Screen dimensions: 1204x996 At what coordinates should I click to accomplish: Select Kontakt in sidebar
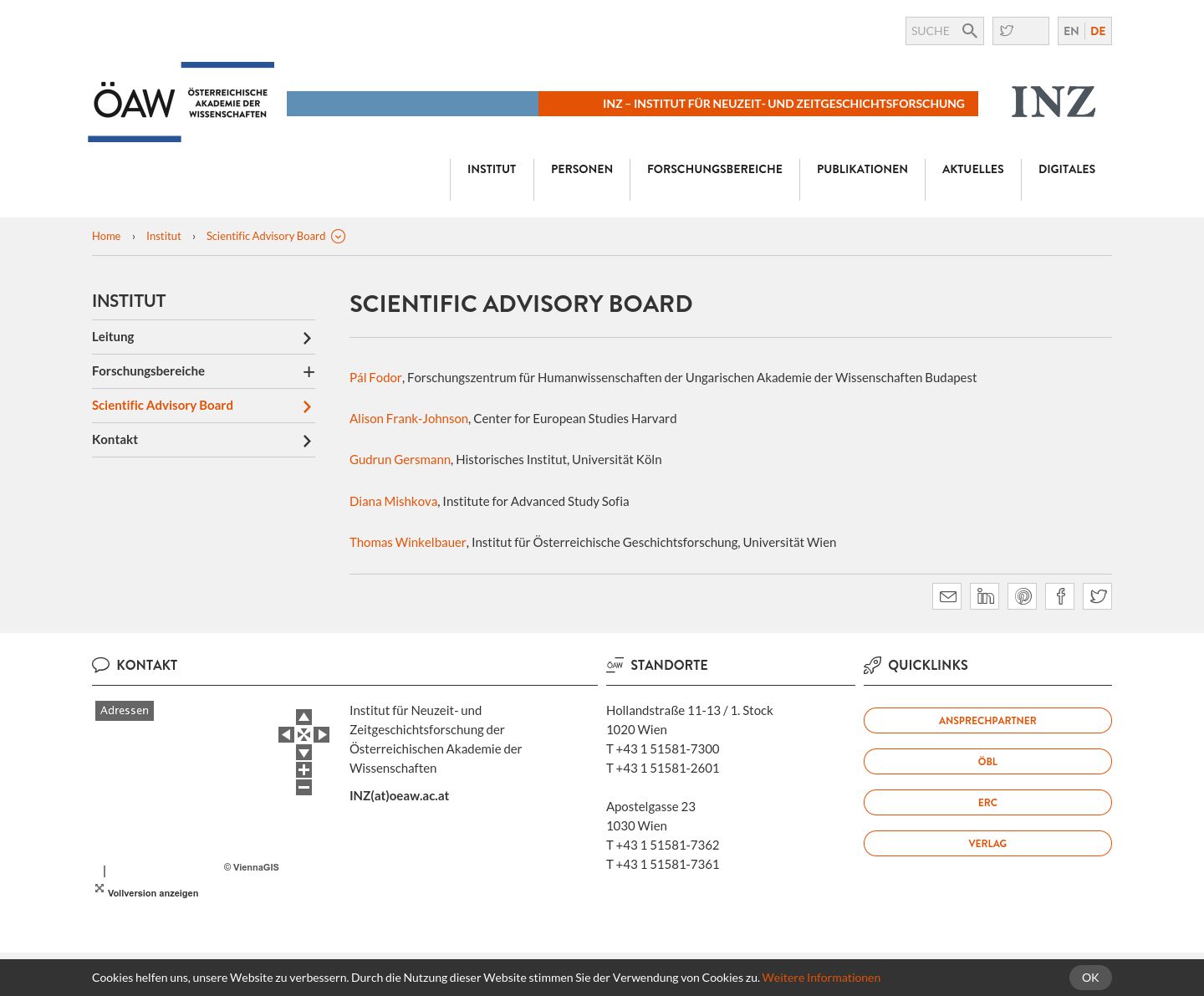115,440
